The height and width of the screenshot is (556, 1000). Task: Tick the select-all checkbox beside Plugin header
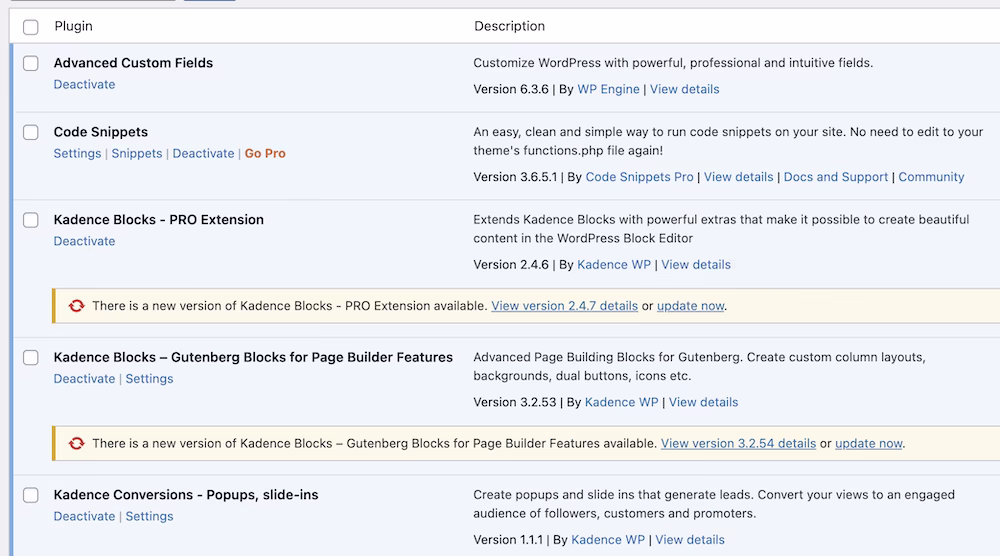point(31,27)
